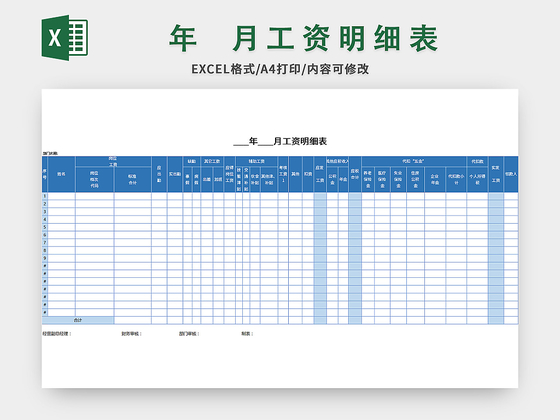The height and width of the screenshot is (420, 560).
Task: Click row number 9 in the table
Action: pyautogui.click(x=45, y=258)
